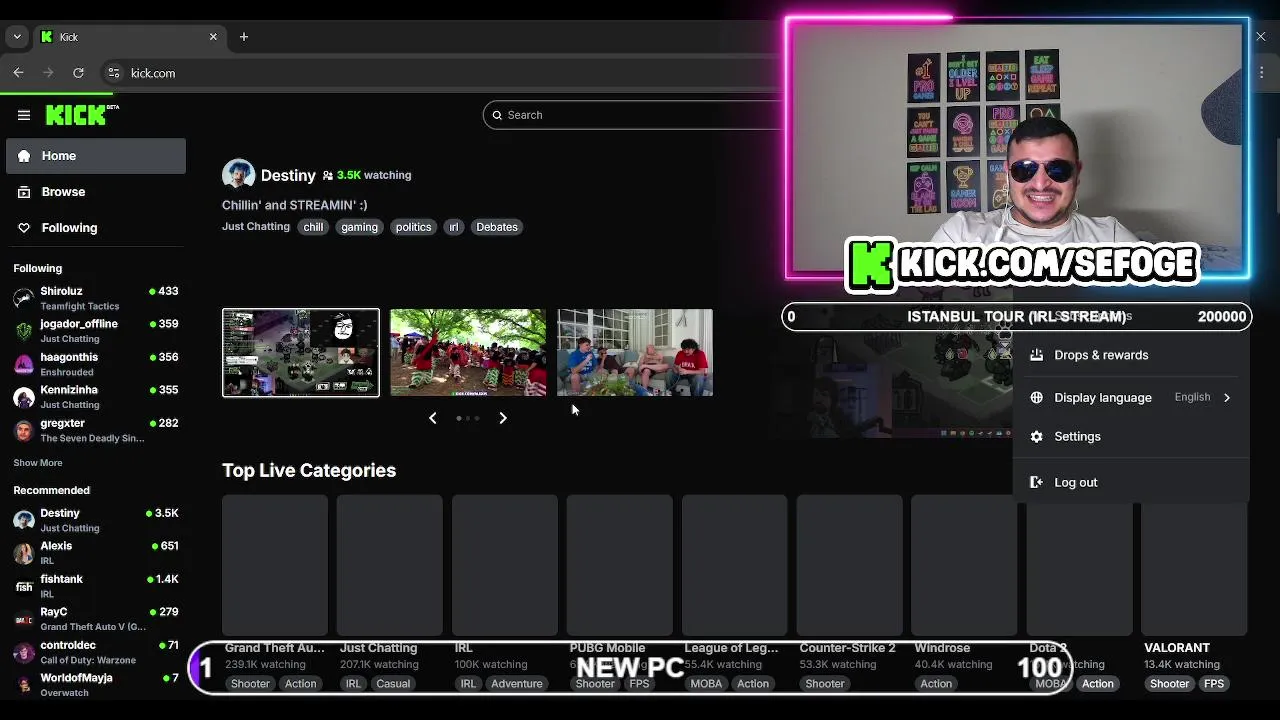
Task: Go back with browser back arrow
Action: (x=18, y=73)
